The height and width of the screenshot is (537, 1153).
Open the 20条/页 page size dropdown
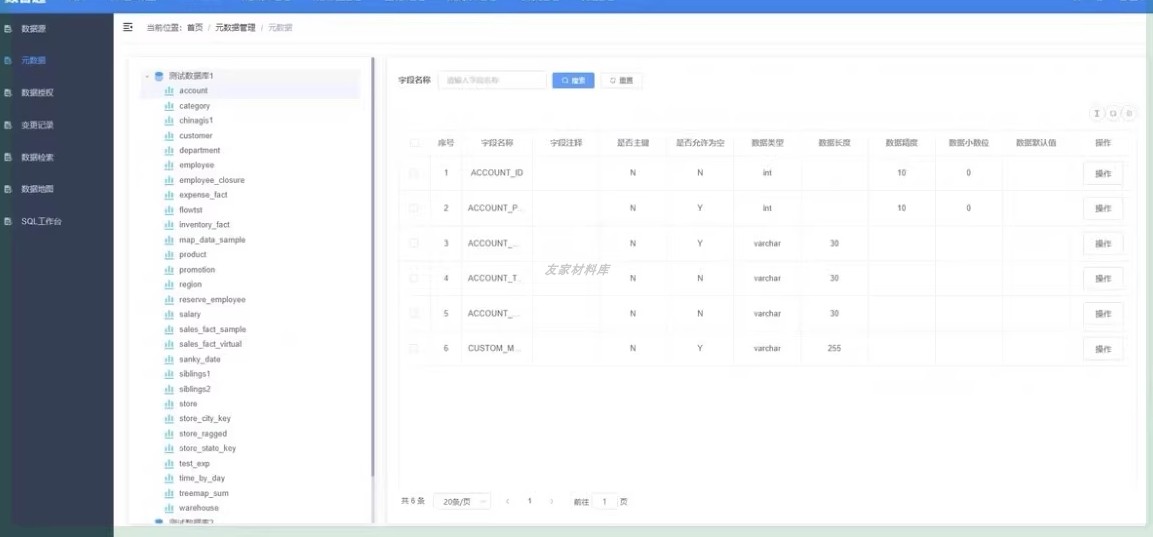coord(462,502)
